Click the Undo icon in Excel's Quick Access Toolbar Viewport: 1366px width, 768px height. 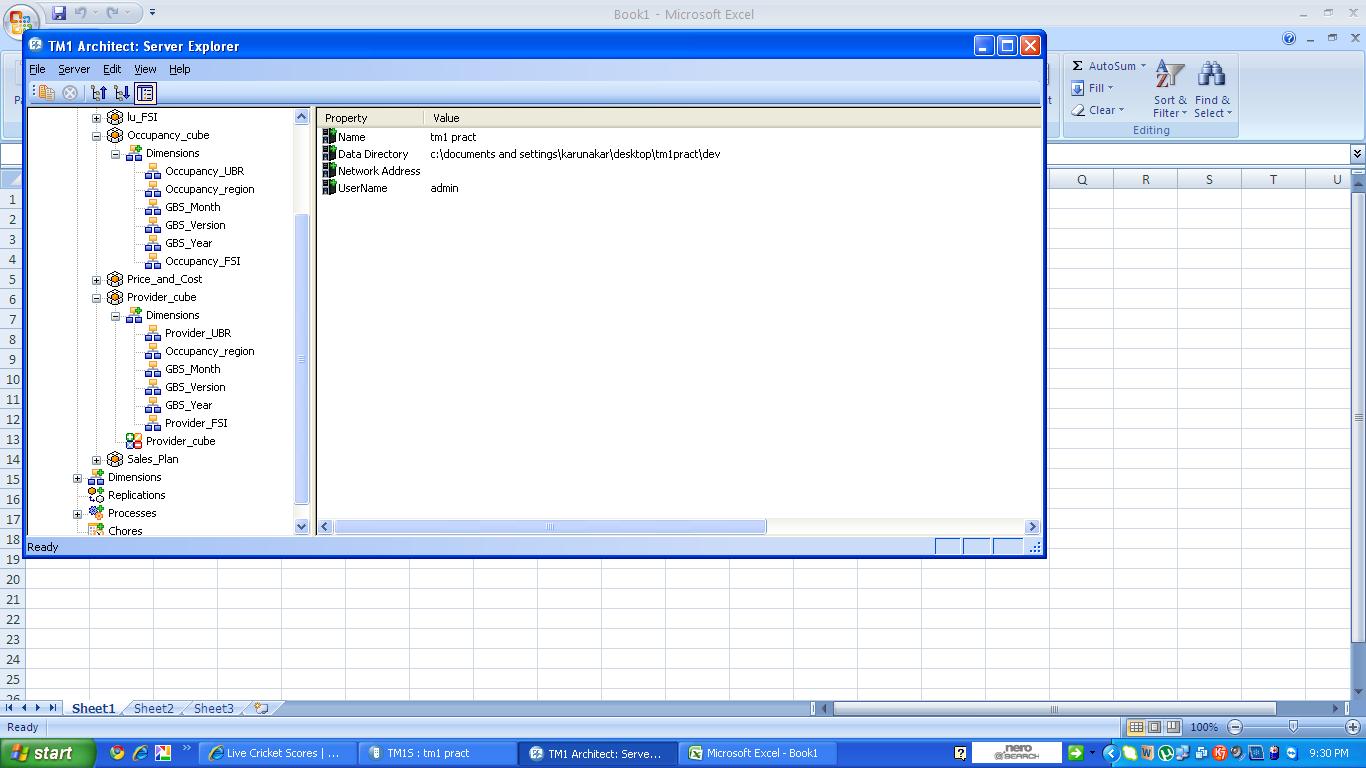click(x=80, y=13)
